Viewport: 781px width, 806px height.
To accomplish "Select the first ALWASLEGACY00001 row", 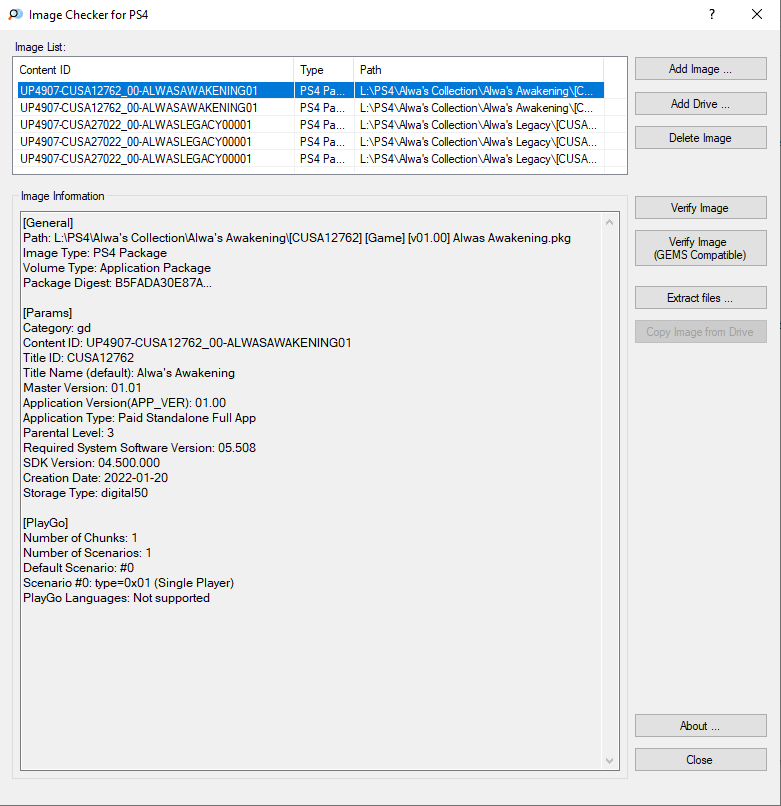I will tap(311, 125).
